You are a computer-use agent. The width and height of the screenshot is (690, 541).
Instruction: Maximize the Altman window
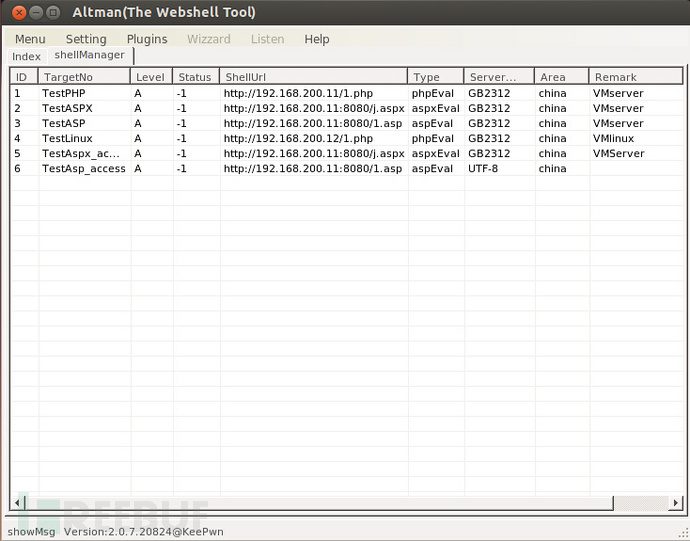[53, 12]
